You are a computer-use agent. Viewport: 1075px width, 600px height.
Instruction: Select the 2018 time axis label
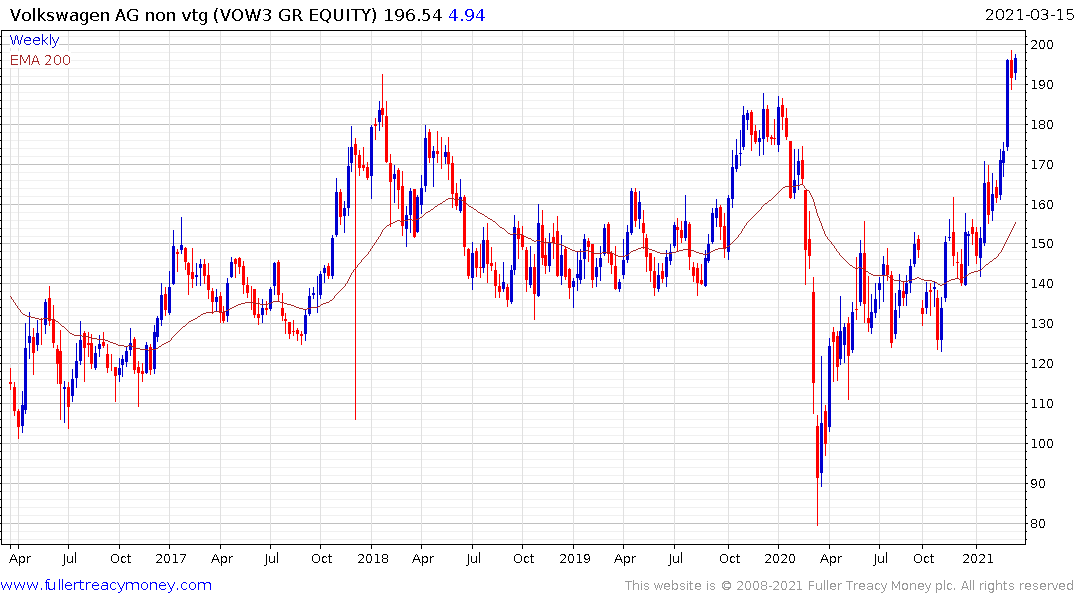372,558
